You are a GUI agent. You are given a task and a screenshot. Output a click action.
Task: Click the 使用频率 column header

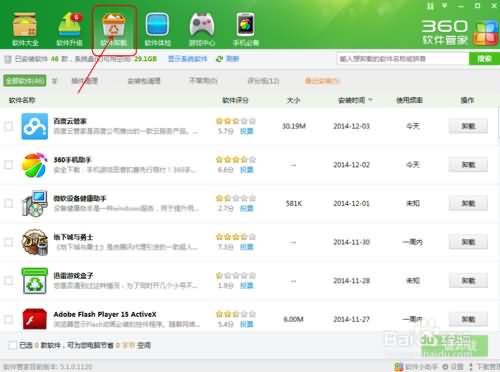410,100
